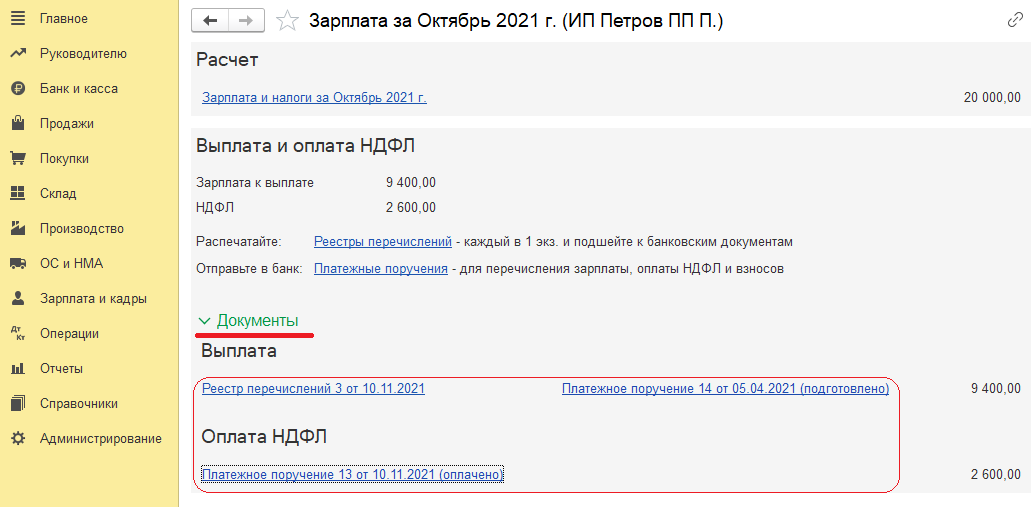1036x507 pixels.
Task: Click the Производство factory icon
Action: (x=17, y=229)
